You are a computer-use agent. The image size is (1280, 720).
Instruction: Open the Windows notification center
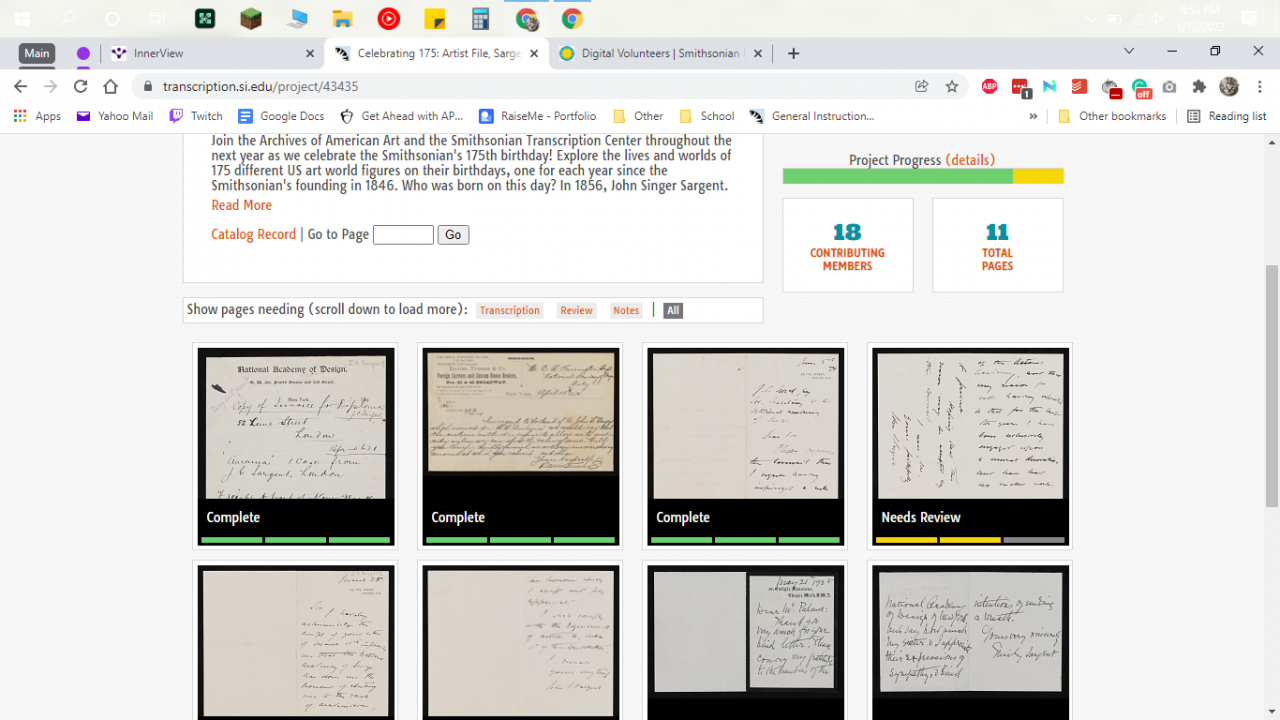tap(1249, 18)
